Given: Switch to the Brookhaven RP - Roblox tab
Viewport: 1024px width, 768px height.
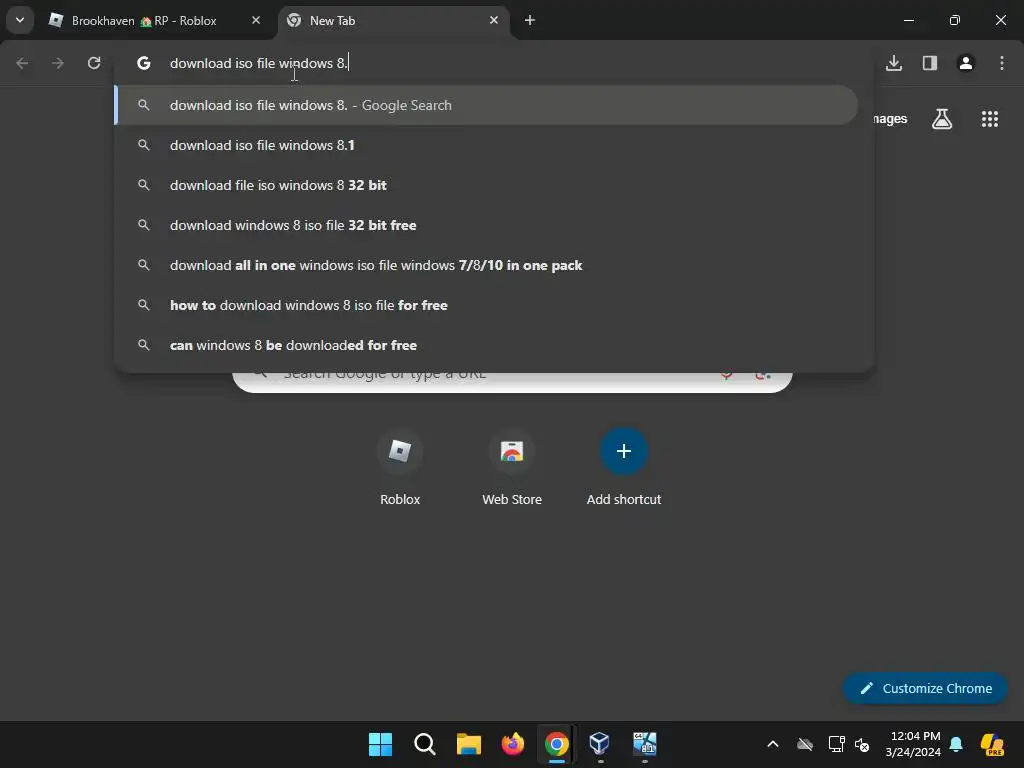Looking at the screenshot, I should point(155,21).
